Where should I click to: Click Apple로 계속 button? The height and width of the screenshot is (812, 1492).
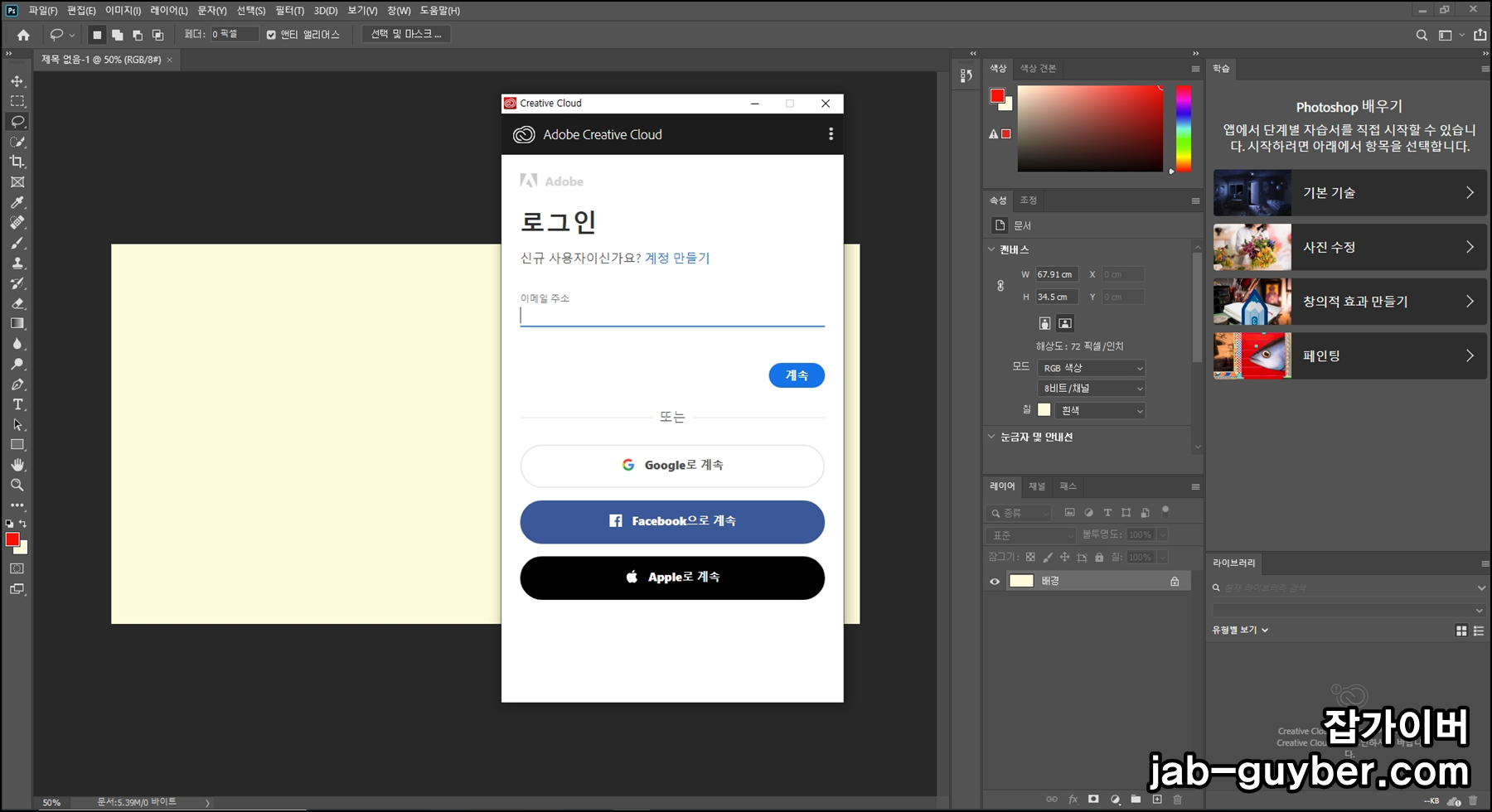click(672, 578)
